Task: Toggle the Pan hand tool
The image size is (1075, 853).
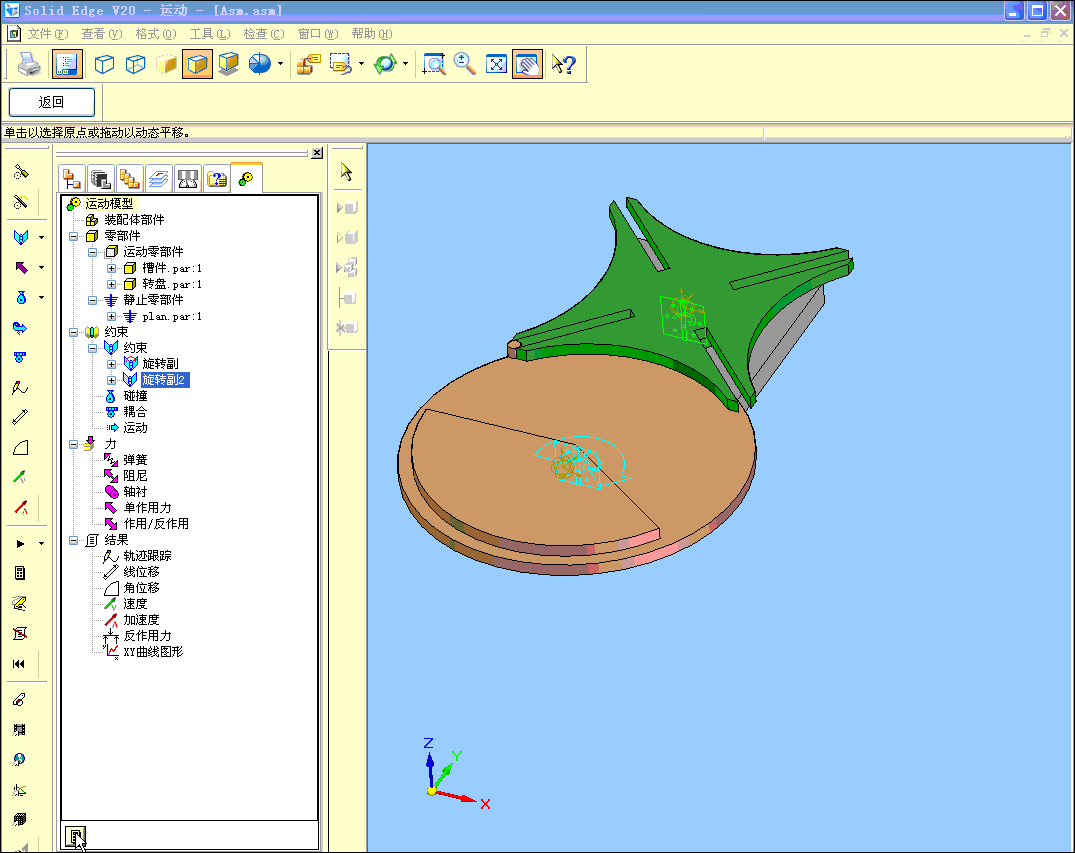Action: pos(527,64)
